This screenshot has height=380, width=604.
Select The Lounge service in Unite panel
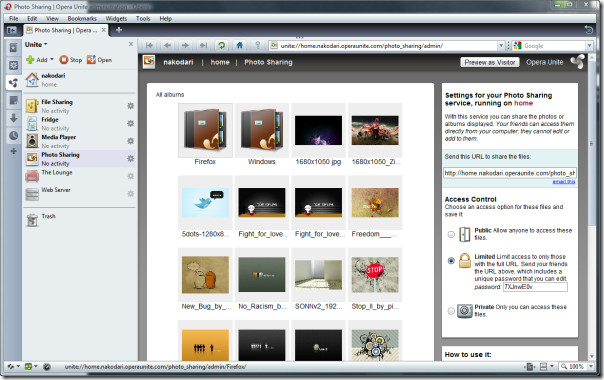(79, 176)
